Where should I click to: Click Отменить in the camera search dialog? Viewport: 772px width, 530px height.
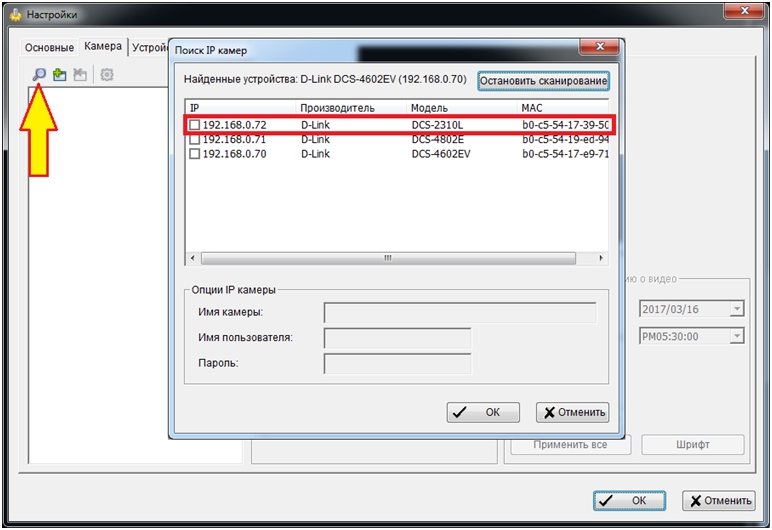(572, 412)
